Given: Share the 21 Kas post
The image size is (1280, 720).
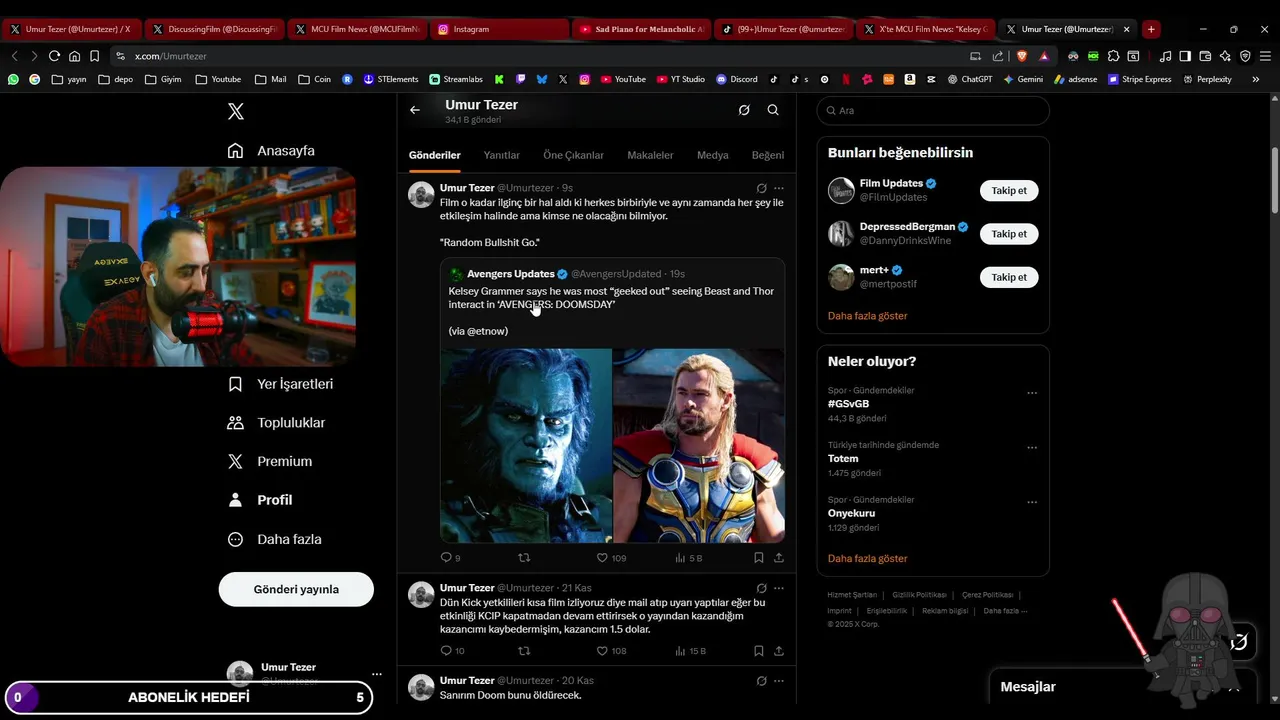Looking at the screenshot, I should coord(779,651).
